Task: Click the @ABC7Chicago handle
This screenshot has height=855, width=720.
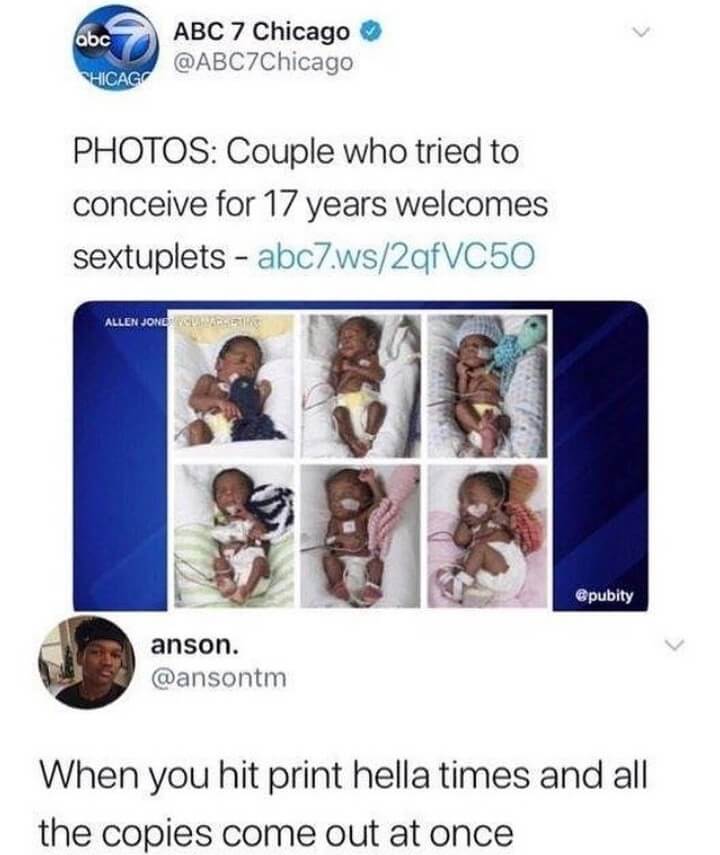Action: click(x=263, y=63)
